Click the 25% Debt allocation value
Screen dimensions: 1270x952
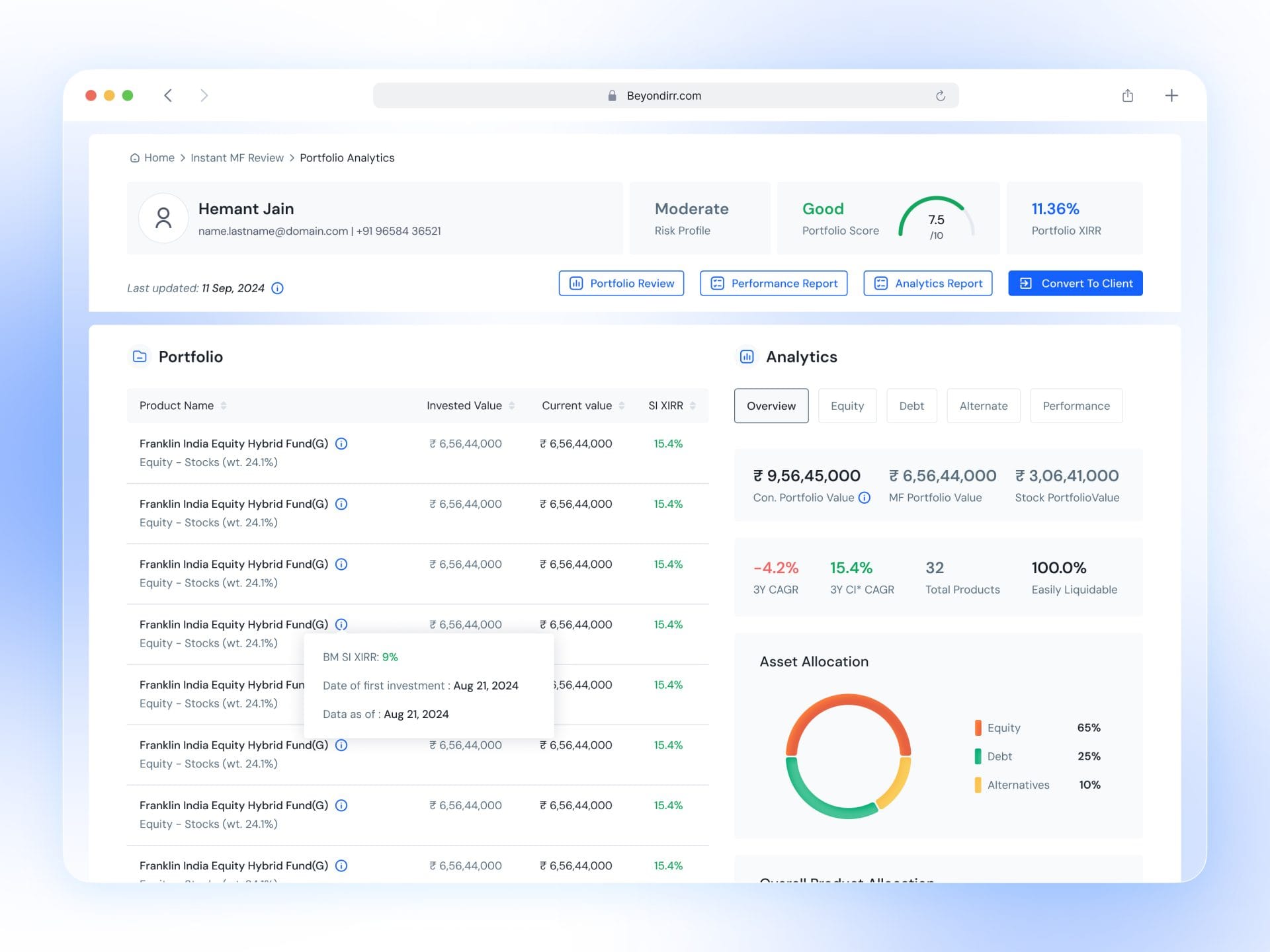1089,756
